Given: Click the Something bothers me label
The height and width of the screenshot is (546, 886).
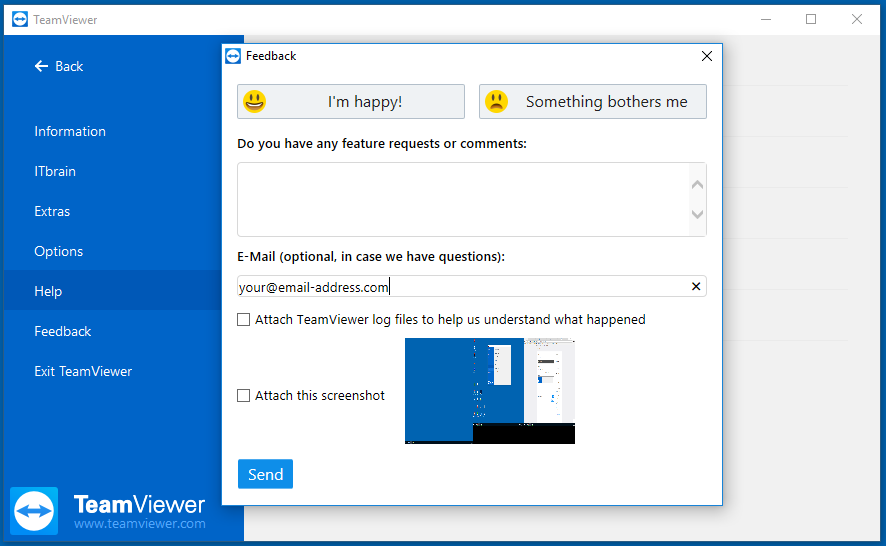Looking at the screenshot, I should tap(607, 102).
